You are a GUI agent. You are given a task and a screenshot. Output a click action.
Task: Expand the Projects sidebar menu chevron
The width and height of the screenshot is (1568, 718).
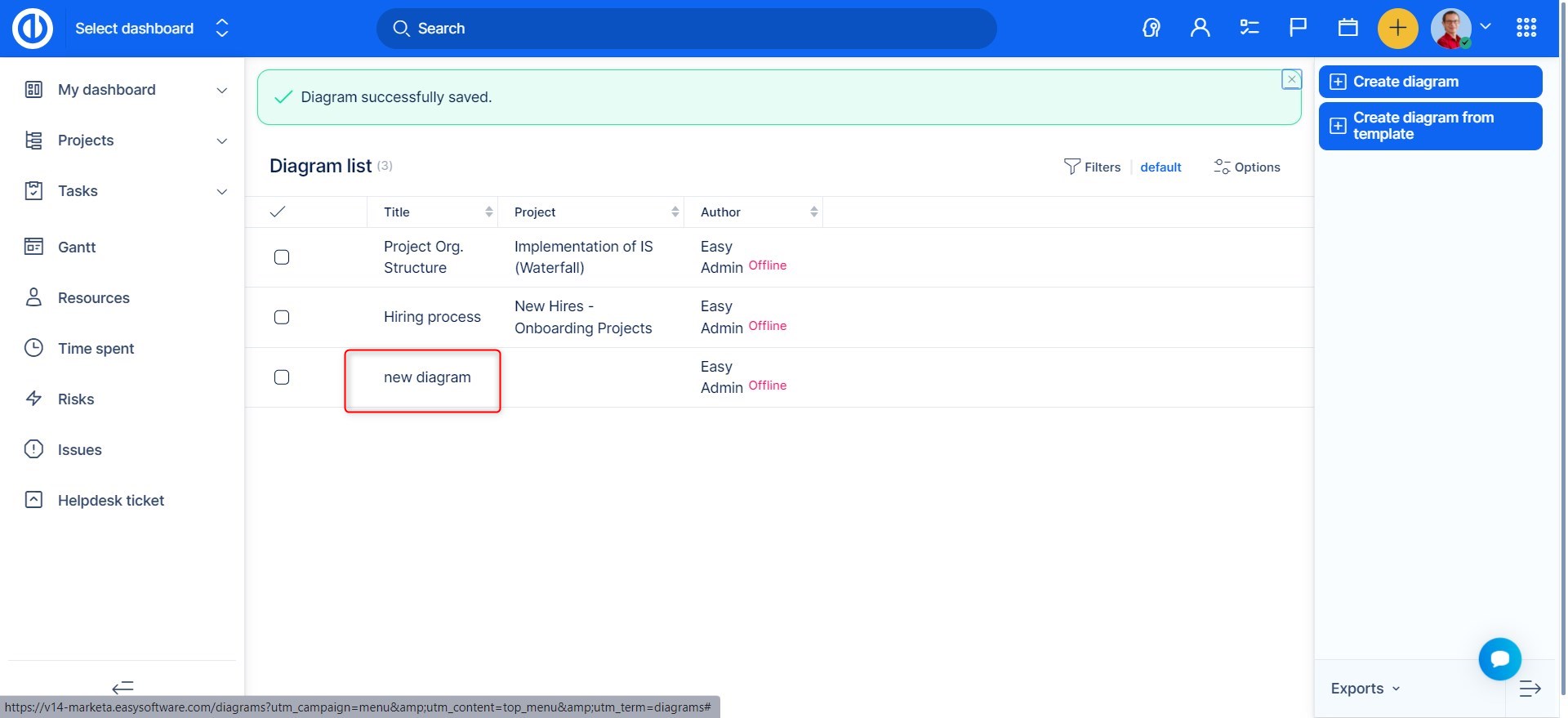point(221,141)
